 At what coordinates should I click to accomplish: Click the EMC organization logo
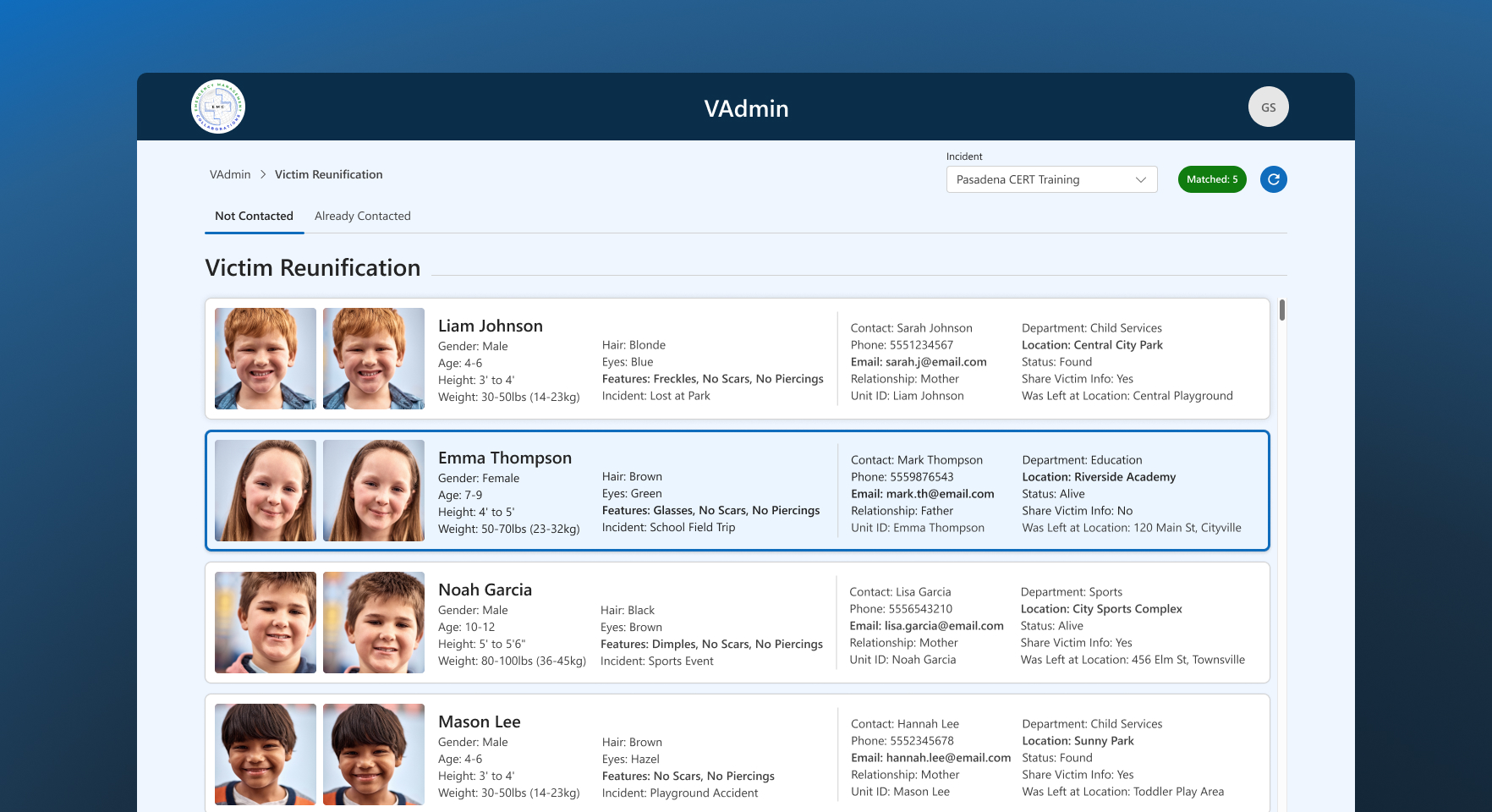point(218,107)
